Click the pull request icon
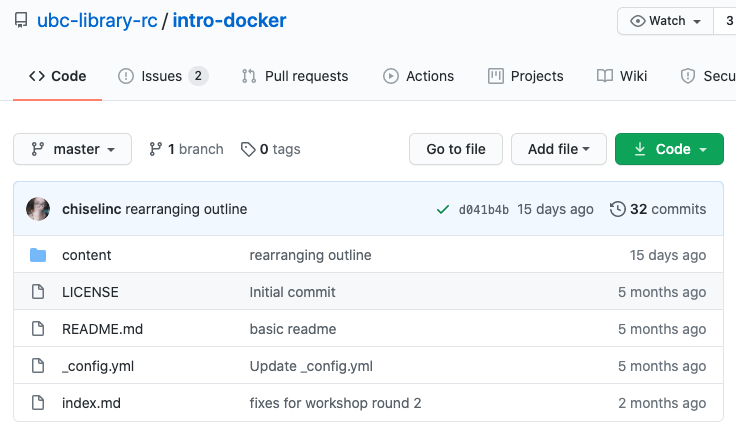Screen dimensions: 736x434 [249, 76]
